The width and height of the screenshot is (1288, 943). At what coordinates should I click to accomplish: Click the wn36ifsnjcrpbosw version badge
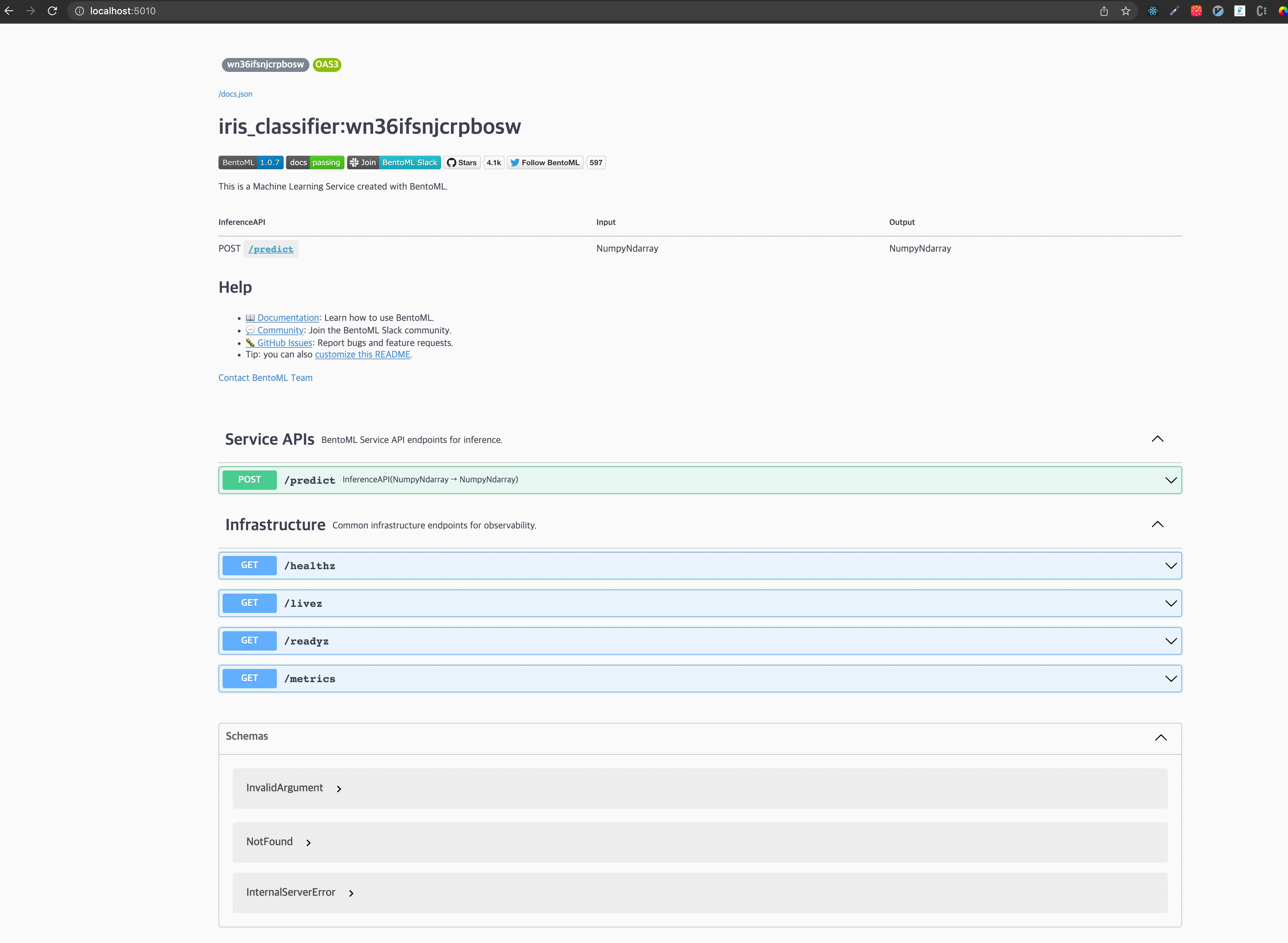265,64
